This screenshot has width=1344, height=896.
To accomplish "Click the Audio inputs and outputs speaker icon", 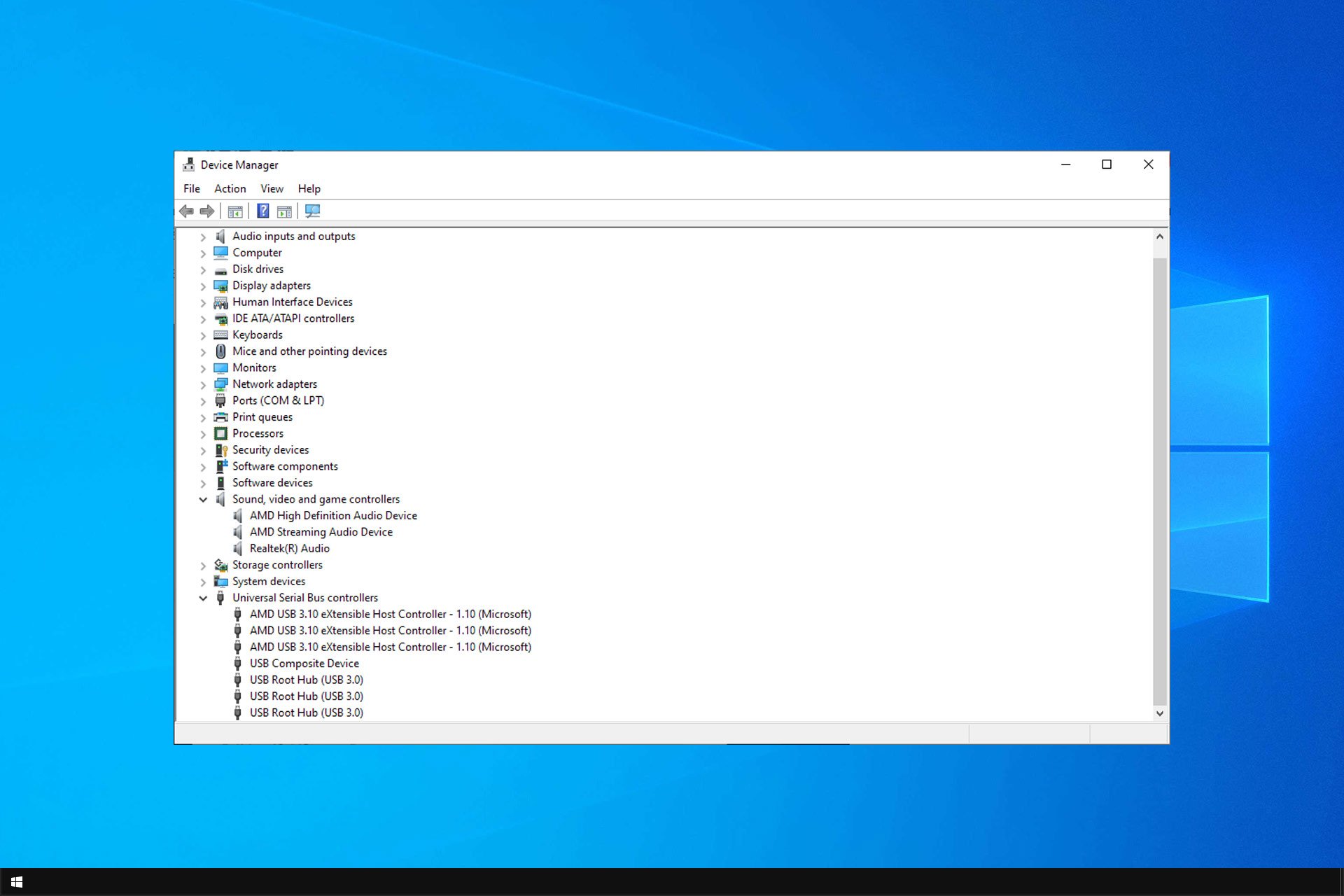I will pos(220,236).
